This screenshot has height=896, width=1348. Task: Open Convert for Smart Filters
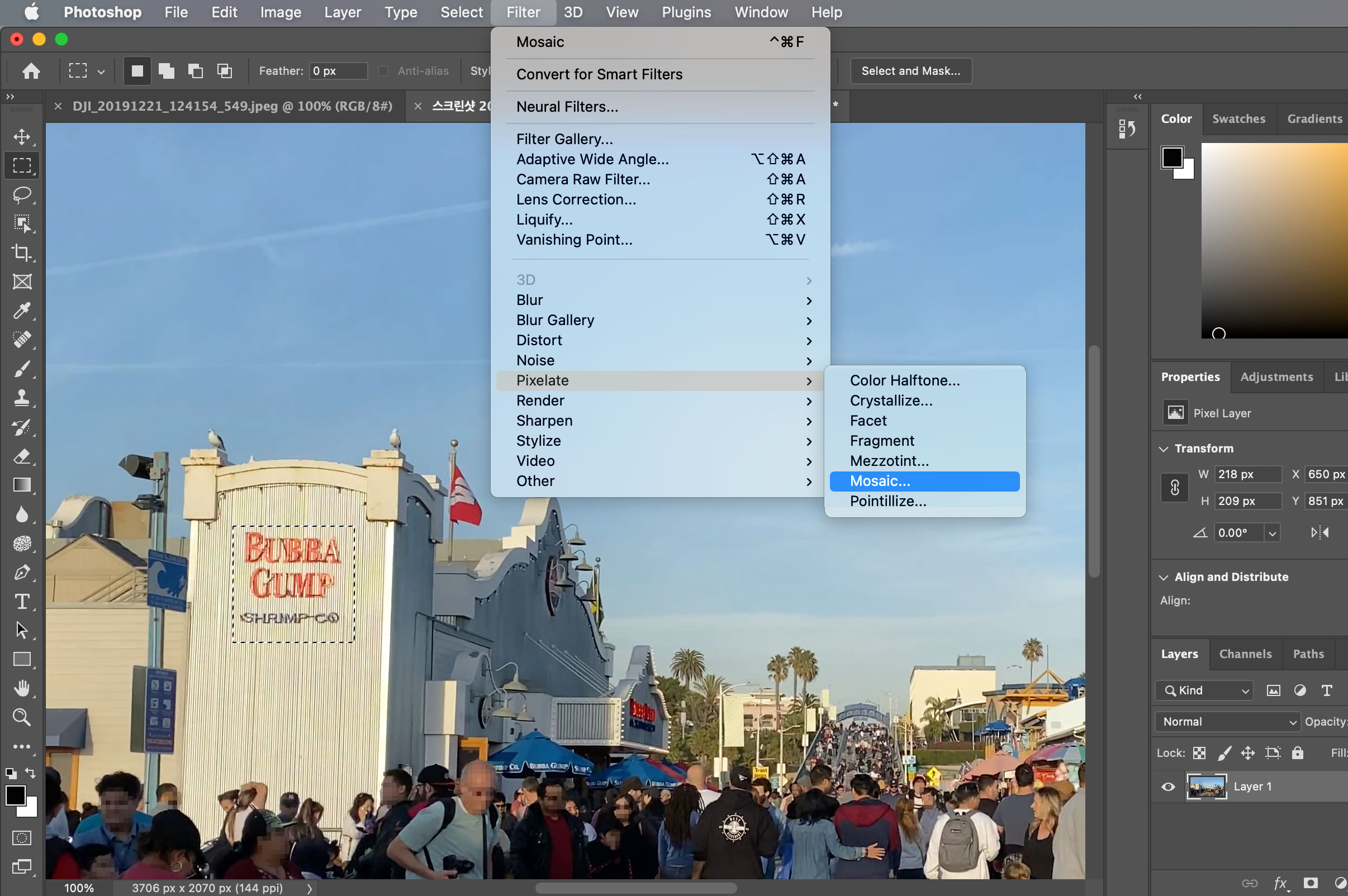tap(599, 74)
